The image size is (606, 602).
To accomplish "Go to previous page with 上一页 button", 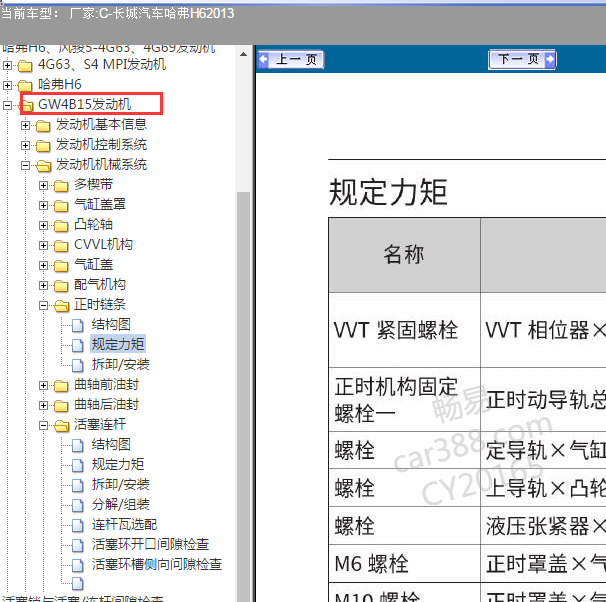I will (x=291, y=60).
